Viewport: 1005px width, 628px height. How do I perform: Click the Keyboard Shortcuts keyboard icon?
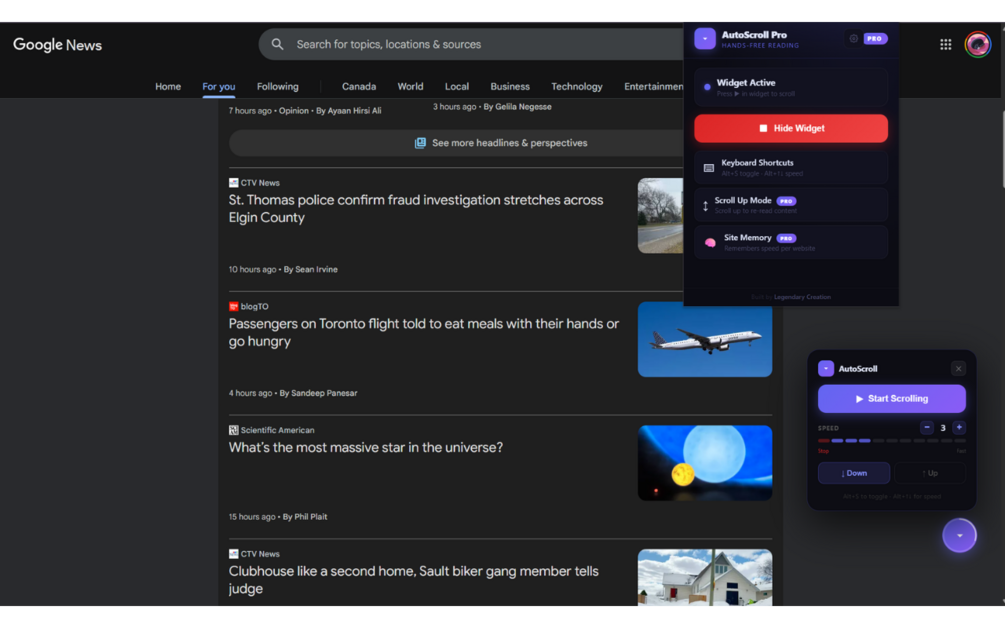coord(709,168)
